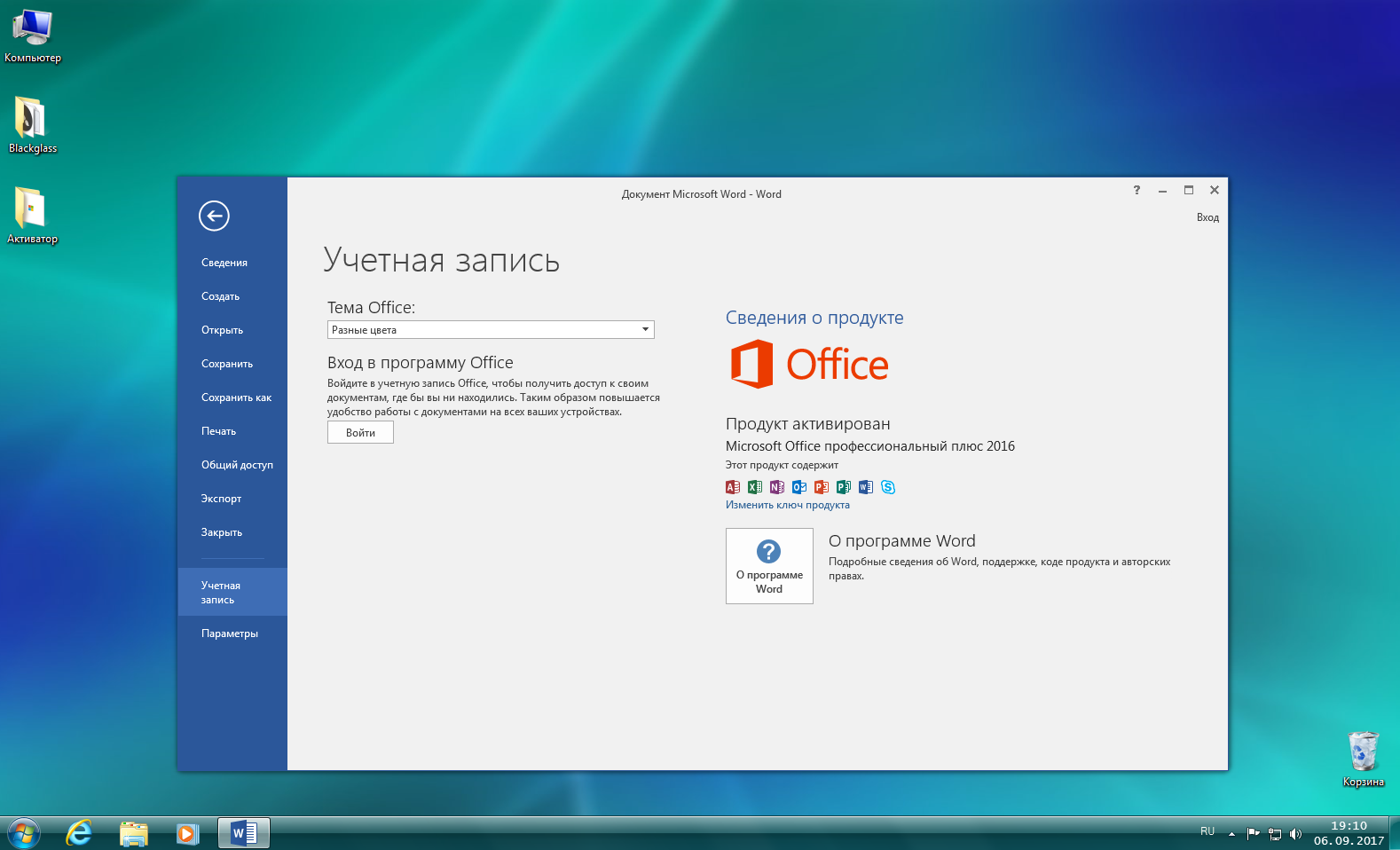Click the PowerPoint app icon
This screenshot has height=850, width=1400.
click(x=822, y=487)
